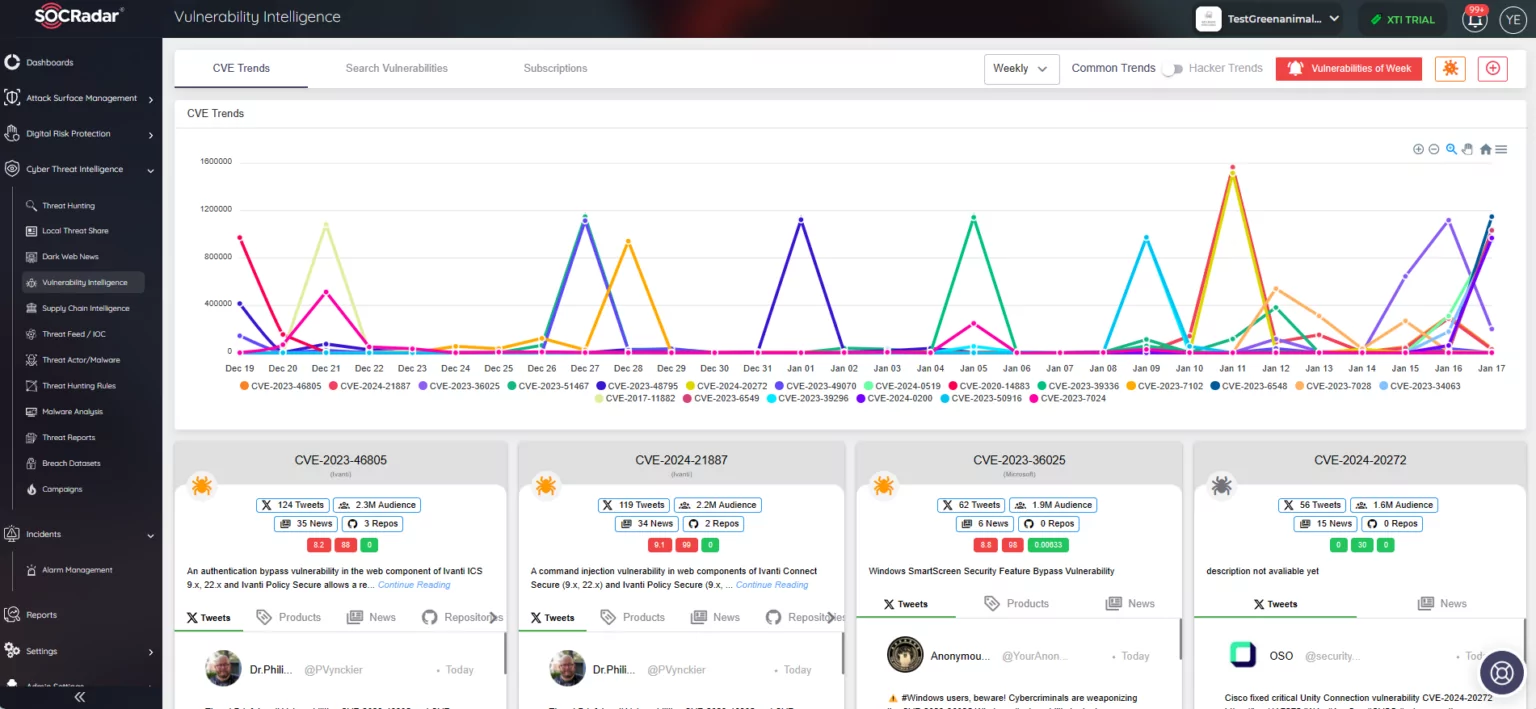
Task: Show more tabs arrow on CVE-2024-21887 card
Action: pos(831,617)
